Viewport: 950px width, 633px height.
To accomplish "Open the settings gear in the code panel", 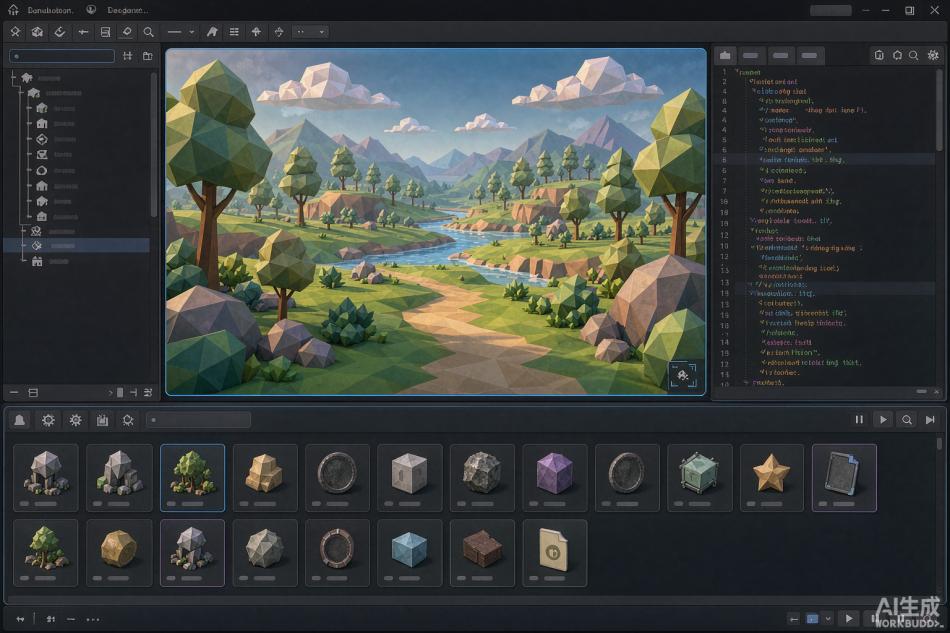I will coord(933,55).
